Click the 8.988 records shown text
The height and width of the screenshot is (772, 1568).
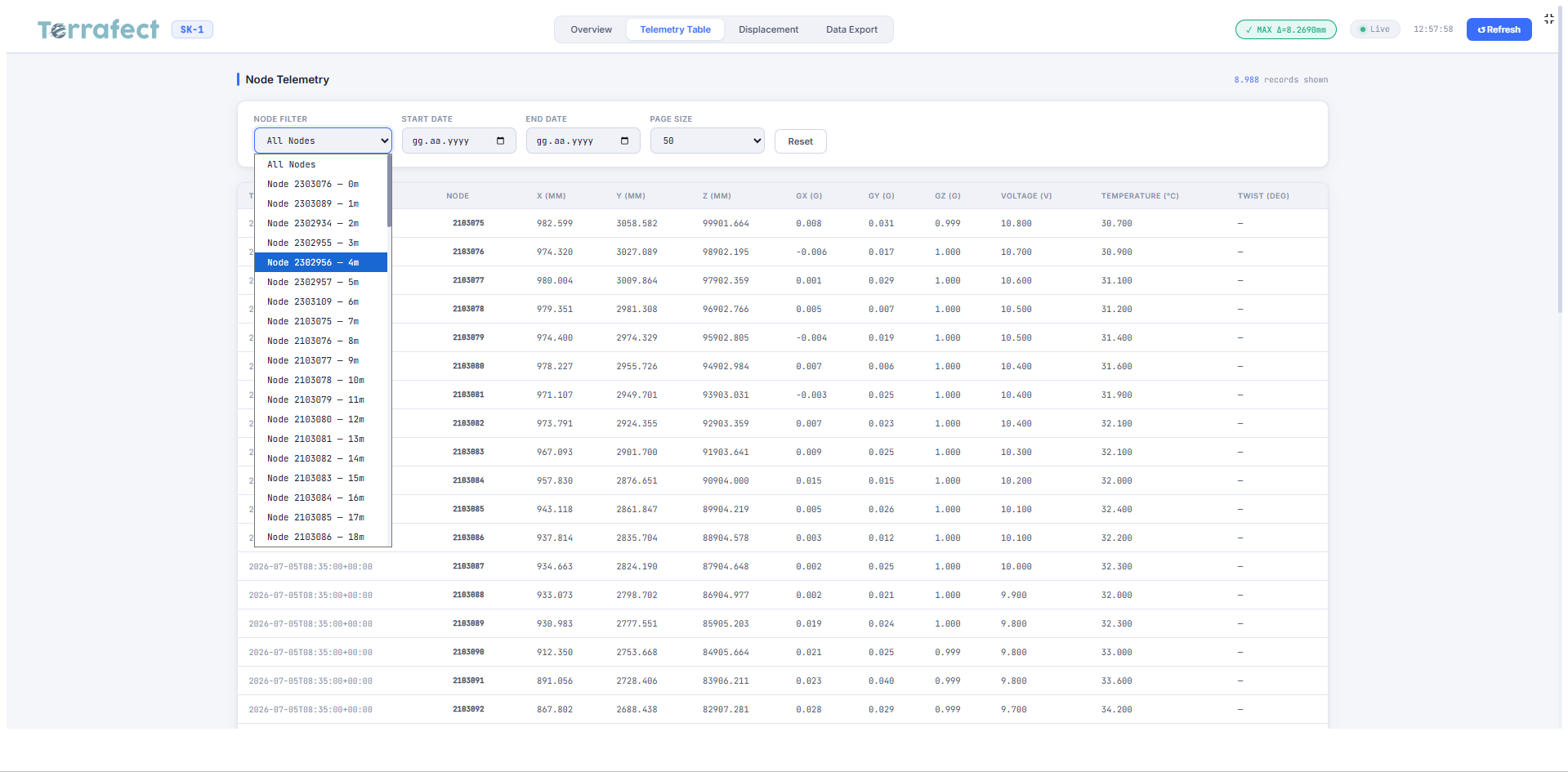pos(1280,80)
